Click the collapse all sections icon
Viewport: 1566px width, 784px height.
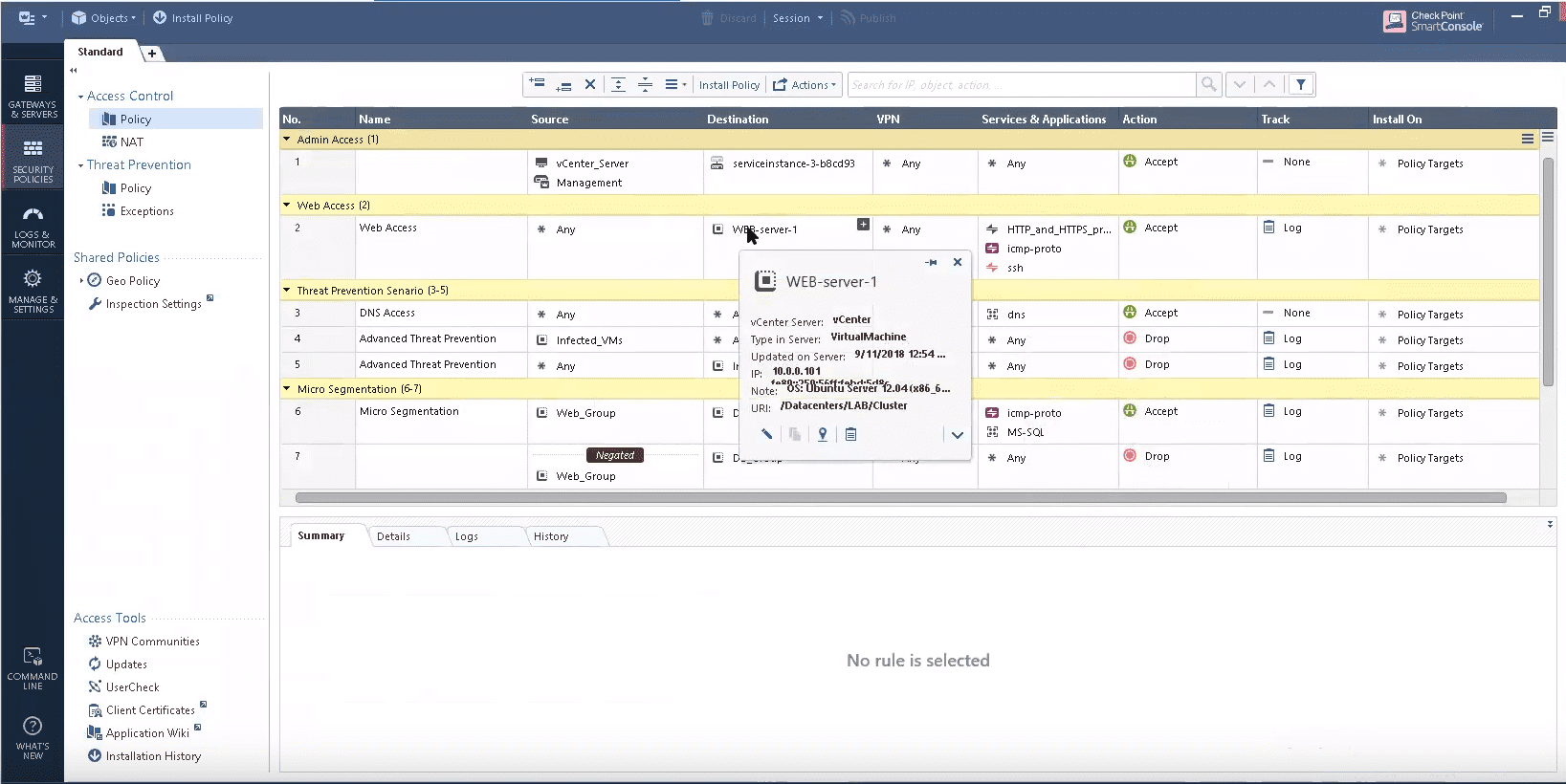click(646, 84)
